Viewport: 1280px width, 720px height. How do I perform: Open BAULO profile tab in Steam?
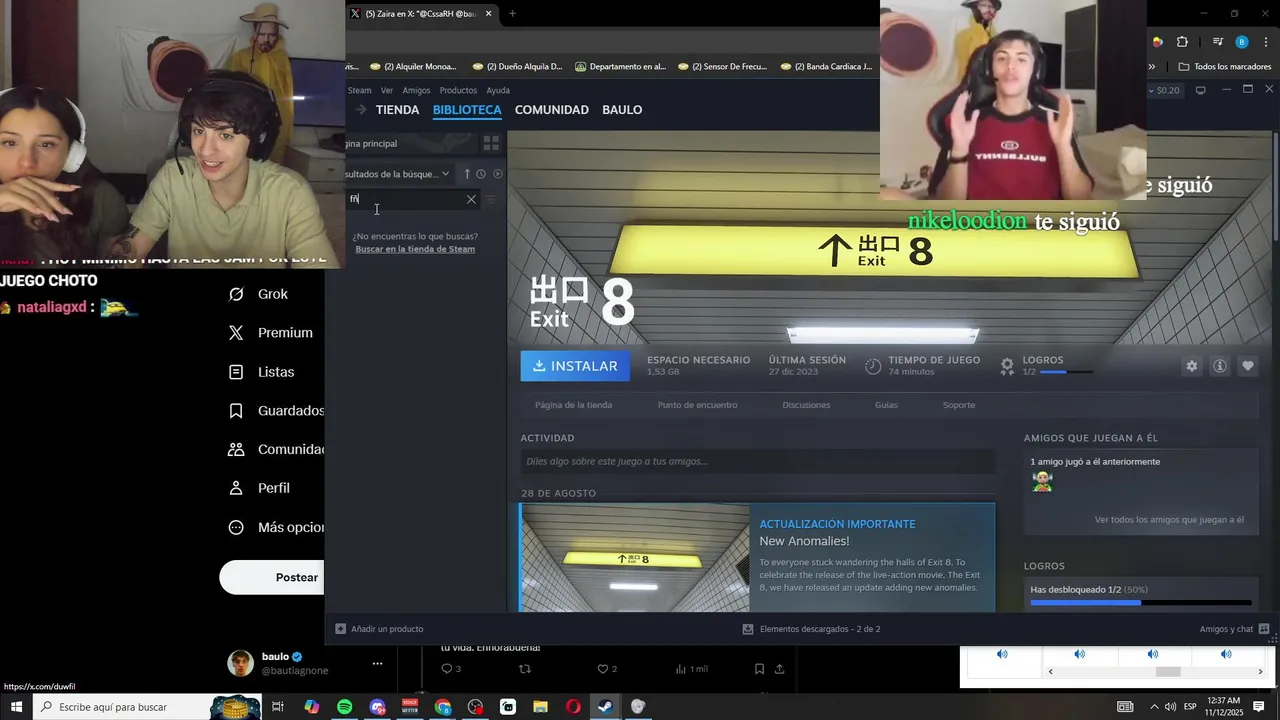click(622, 110)
